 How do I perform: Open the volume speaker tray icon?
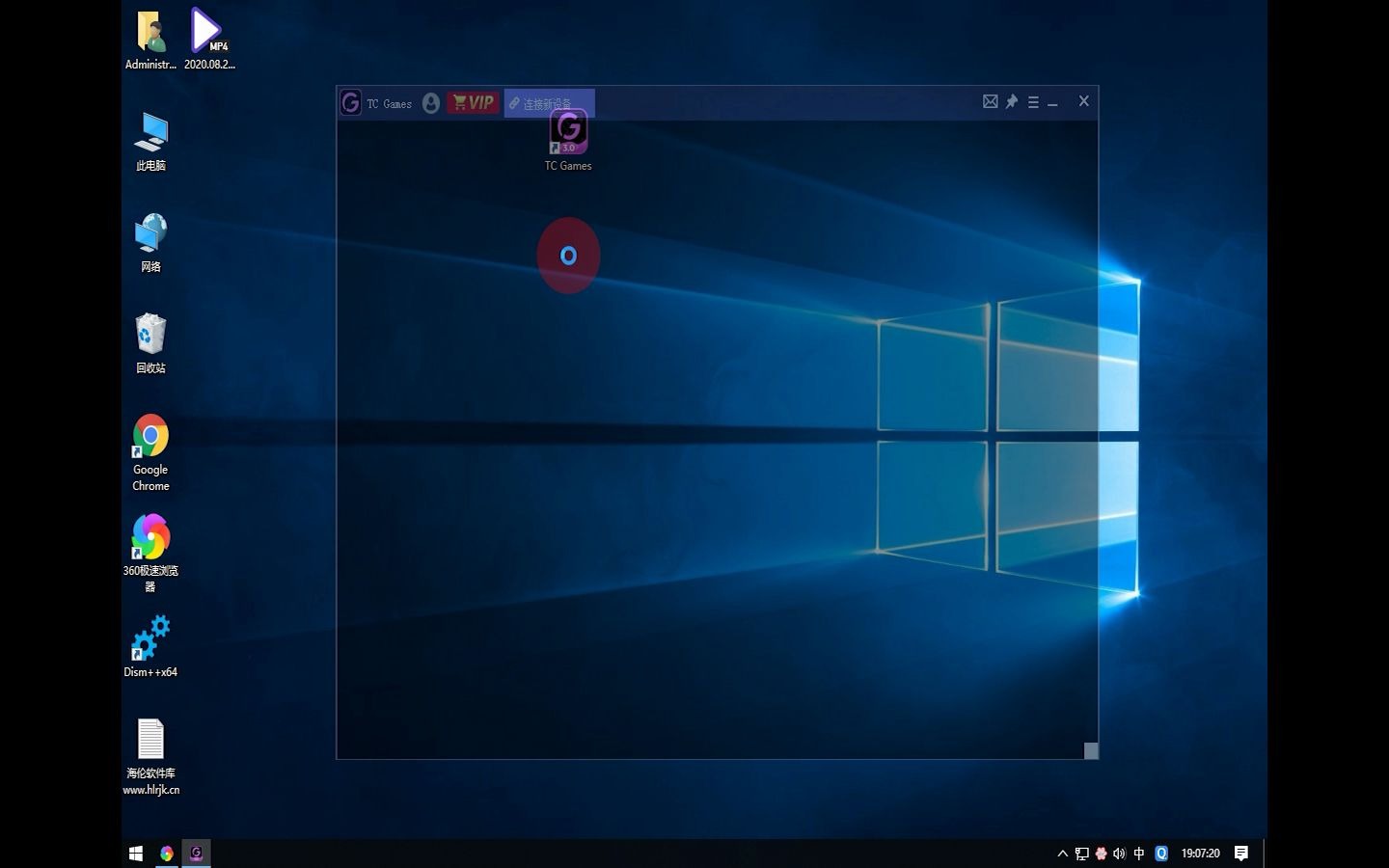(x=1119, y=854)
